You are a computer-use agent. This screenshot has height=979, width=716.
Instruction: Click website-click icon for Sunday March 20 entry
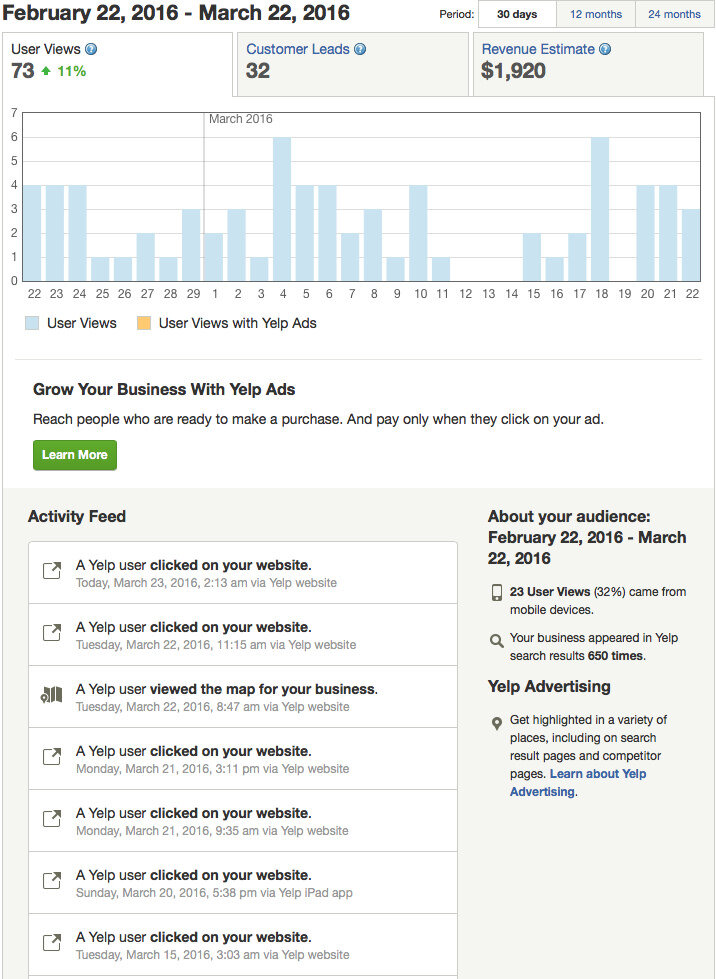pyautogui.click(x=52, y=881)
